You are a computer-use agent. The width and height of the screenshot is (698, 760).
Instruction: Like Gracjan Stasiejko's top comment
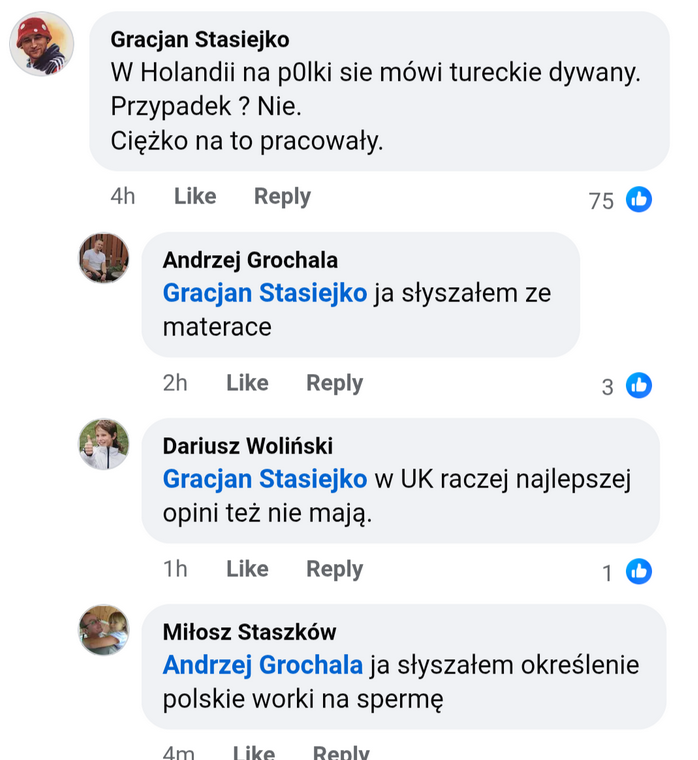pos(195,197)
